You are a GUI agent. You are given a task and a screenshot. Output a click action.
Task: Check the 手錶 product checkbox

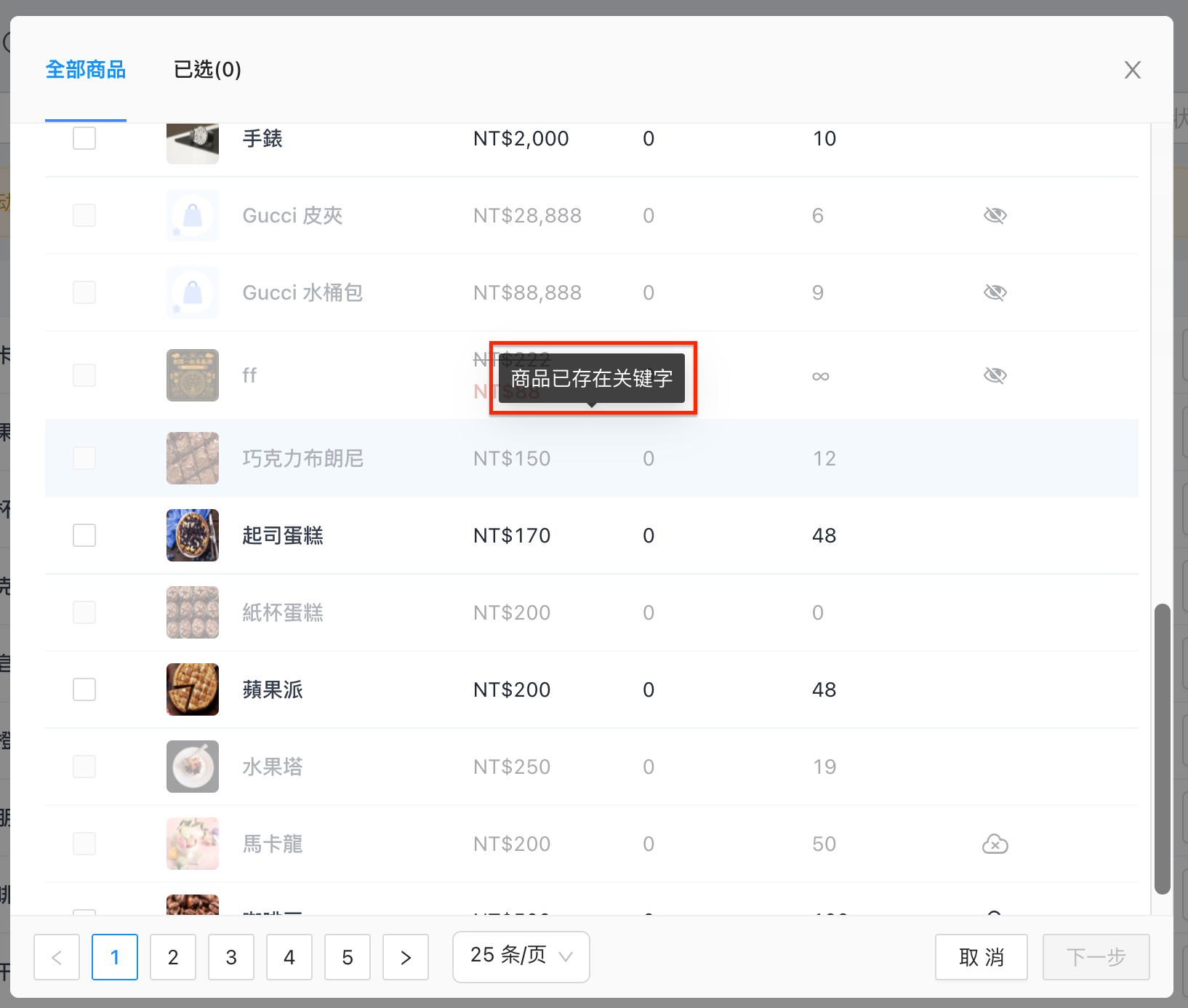[x=84, y=138]
